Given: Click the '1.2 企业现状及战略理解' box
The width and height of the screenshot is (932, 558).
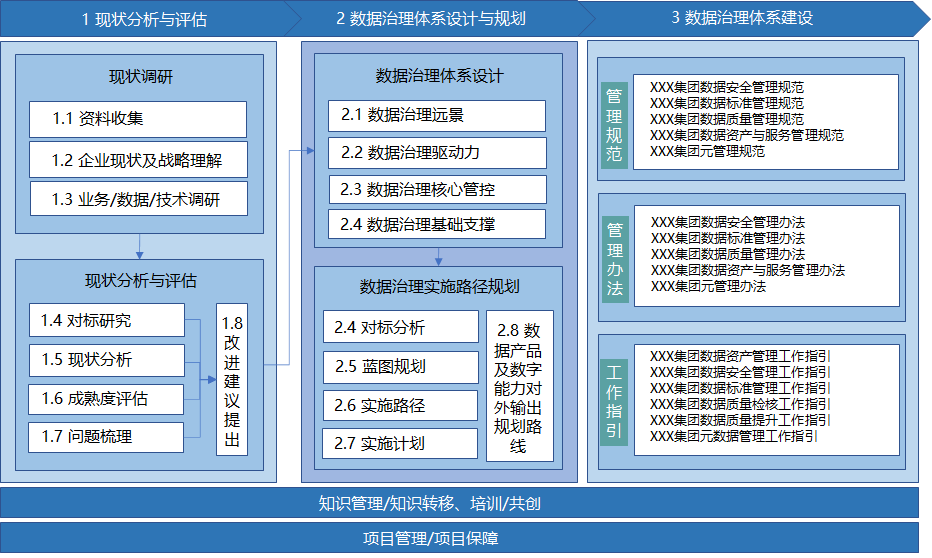Looking at the screenshot, I should (x=137, y=159).
